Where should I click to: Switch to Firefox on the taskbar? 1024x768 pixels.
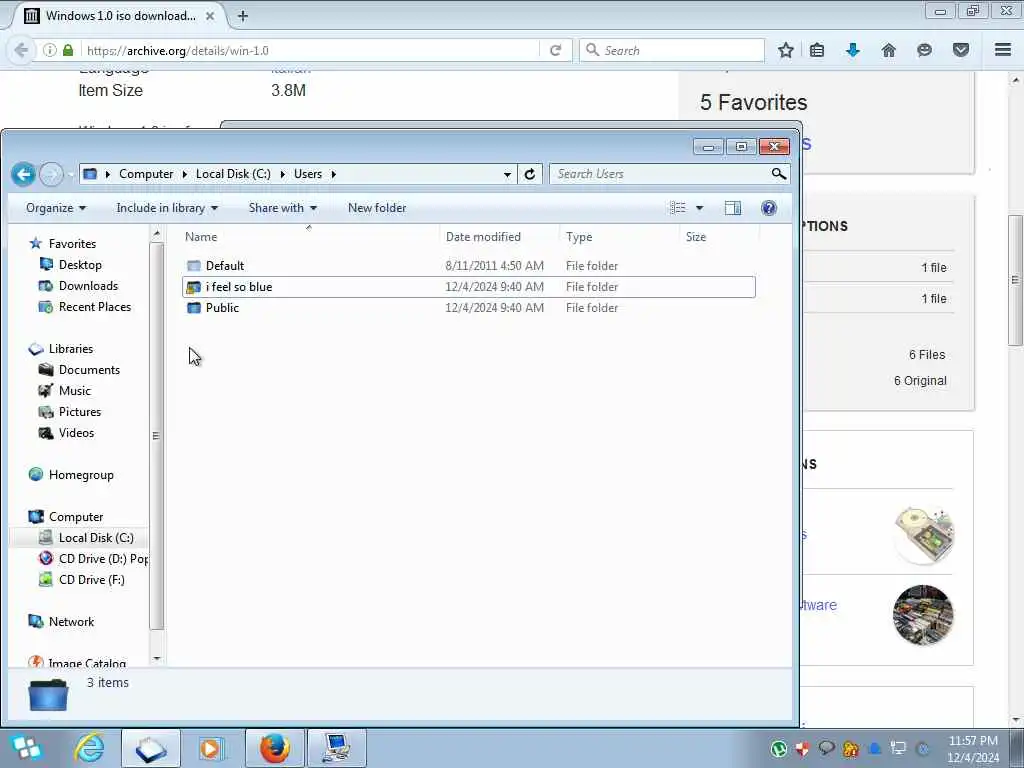(x=275, y=748)
